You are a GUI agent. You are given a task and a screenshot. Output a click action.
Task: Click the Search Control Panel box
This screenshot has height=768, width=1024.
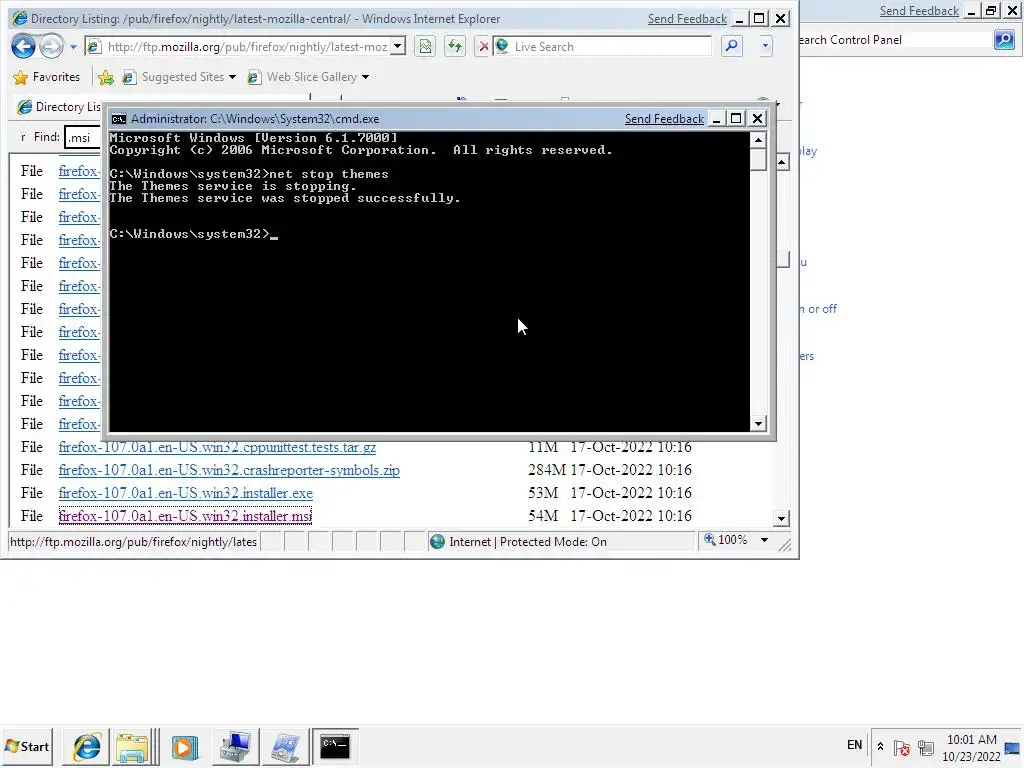[x=895, y=40]
